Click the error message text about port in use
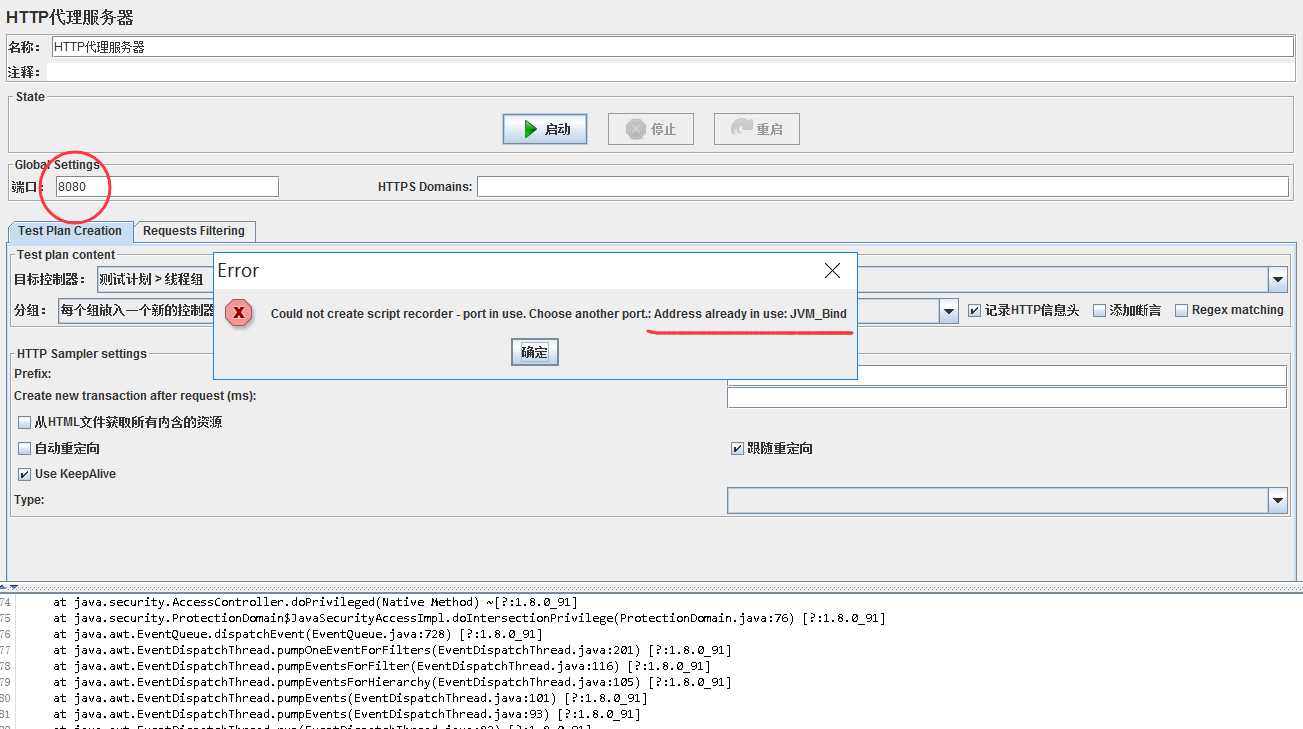Viewport: 1303px width, 729px height. coord(559,314)
